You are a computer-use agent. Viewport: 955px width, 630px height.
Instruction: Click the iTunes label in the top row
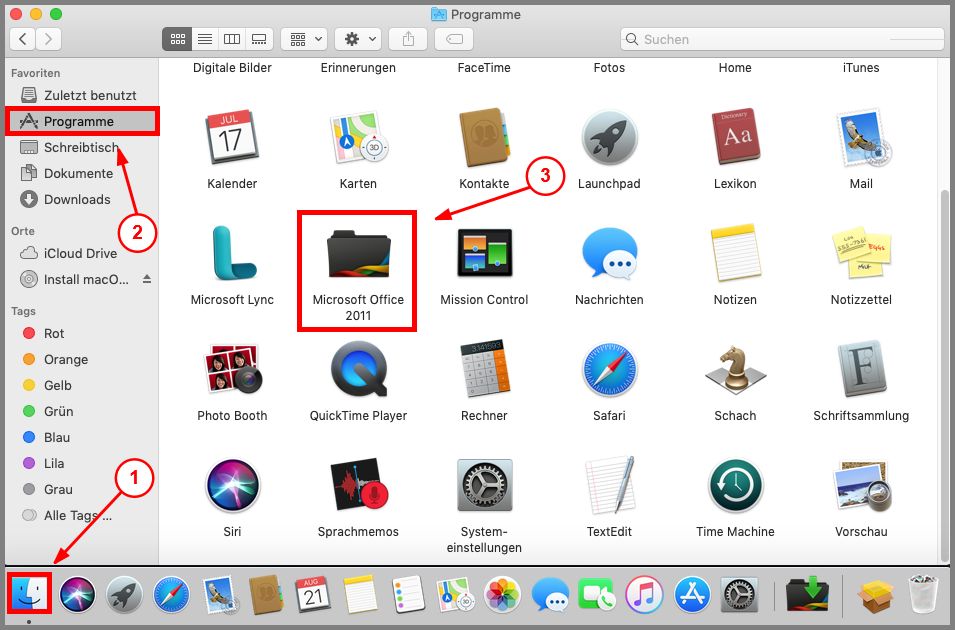click(x=861, y=68)
